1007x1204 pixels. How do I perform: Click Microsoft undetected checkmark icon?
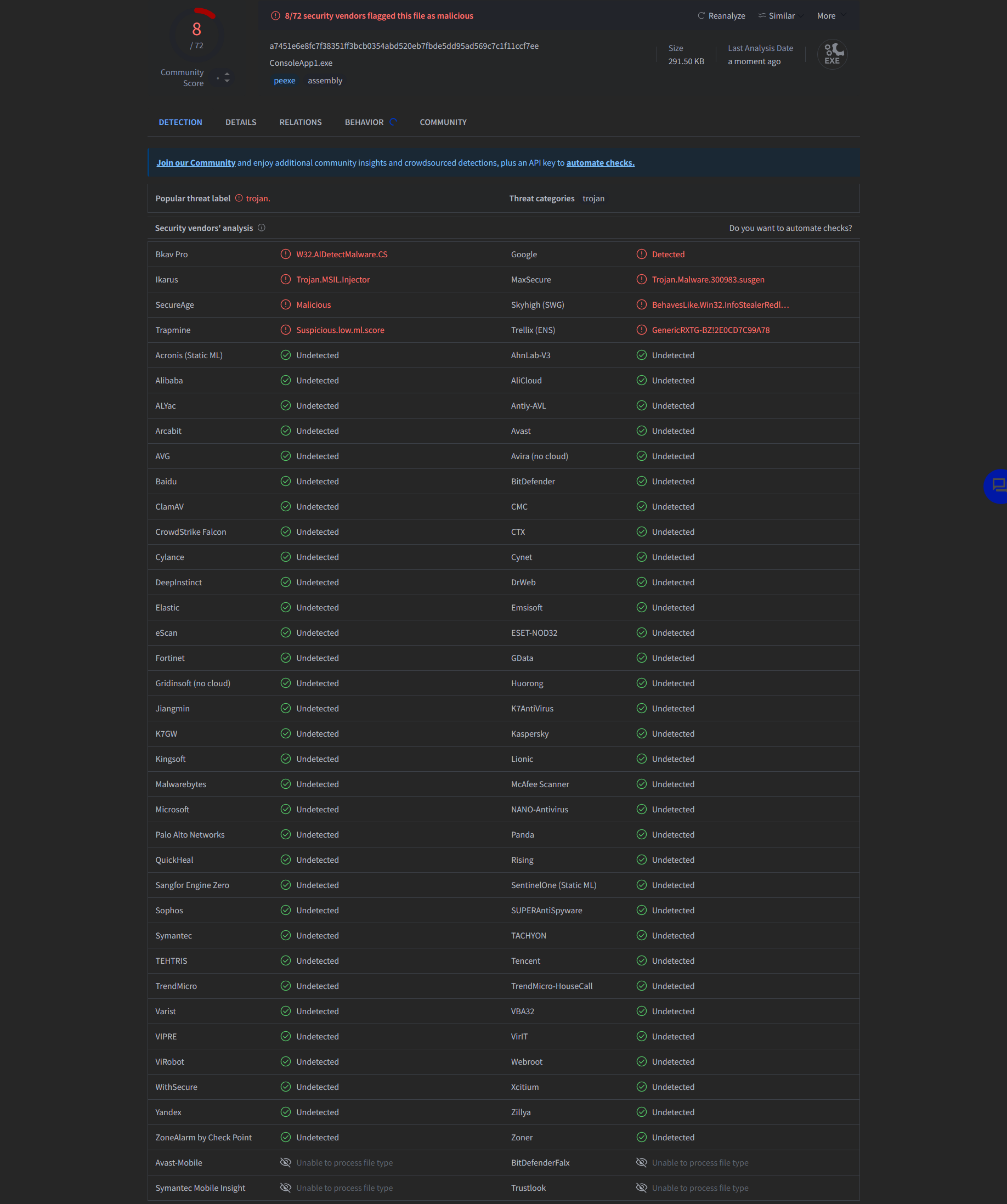(x=285, y=809)
